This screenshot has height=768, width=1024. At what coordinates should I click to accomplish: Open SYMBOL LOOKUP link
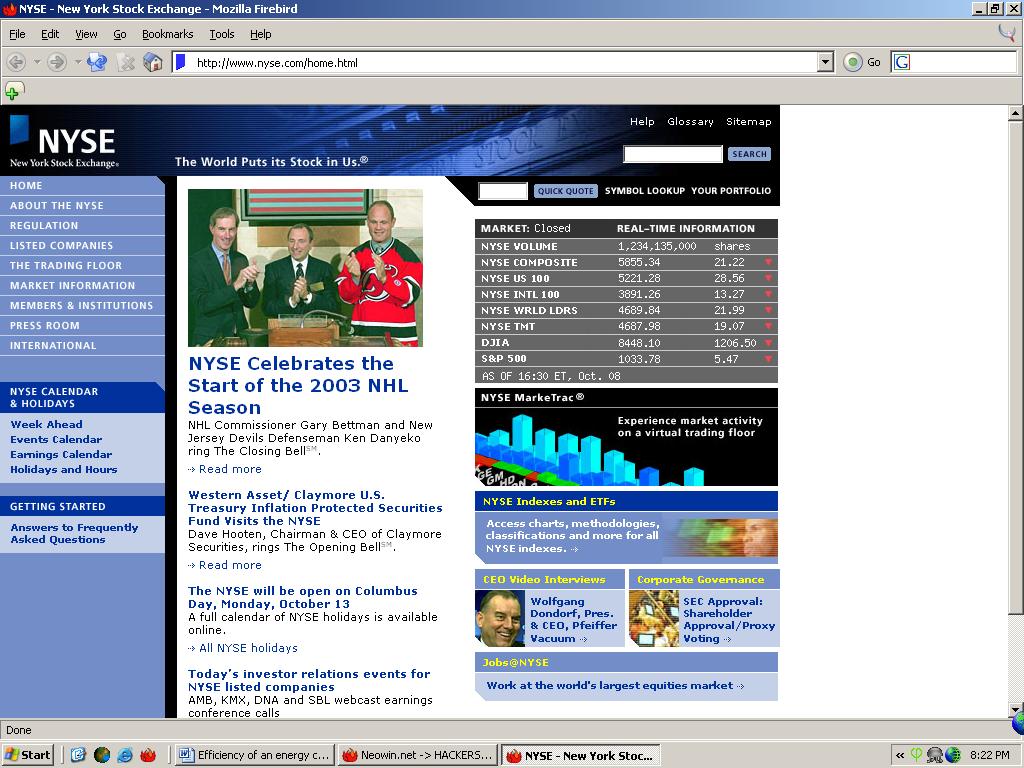pos(645,191)
